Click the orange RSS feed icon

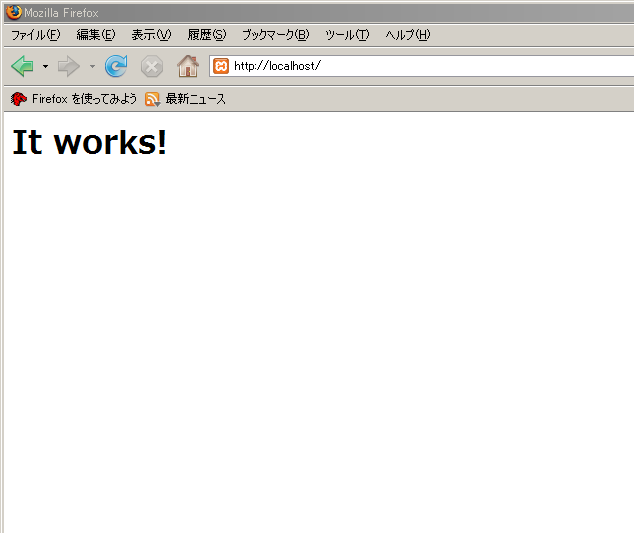[152, 99]
